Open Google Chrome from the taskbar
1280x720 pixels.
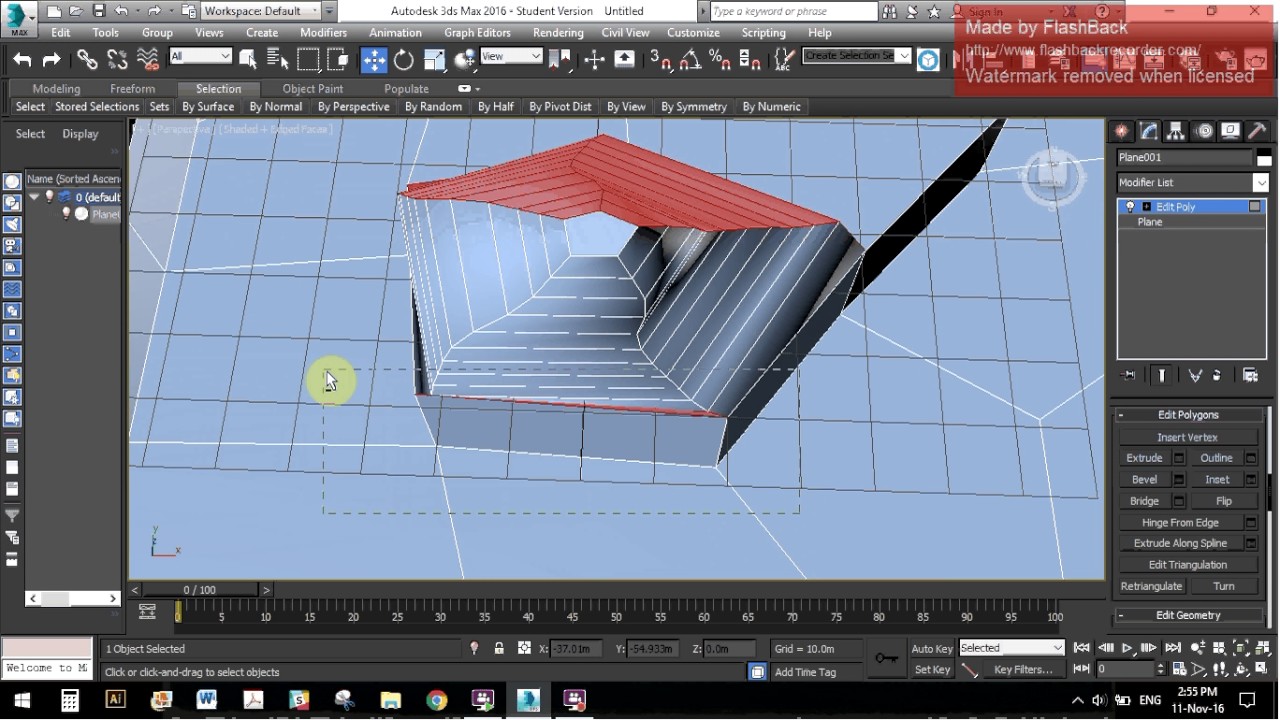point(437,700)
